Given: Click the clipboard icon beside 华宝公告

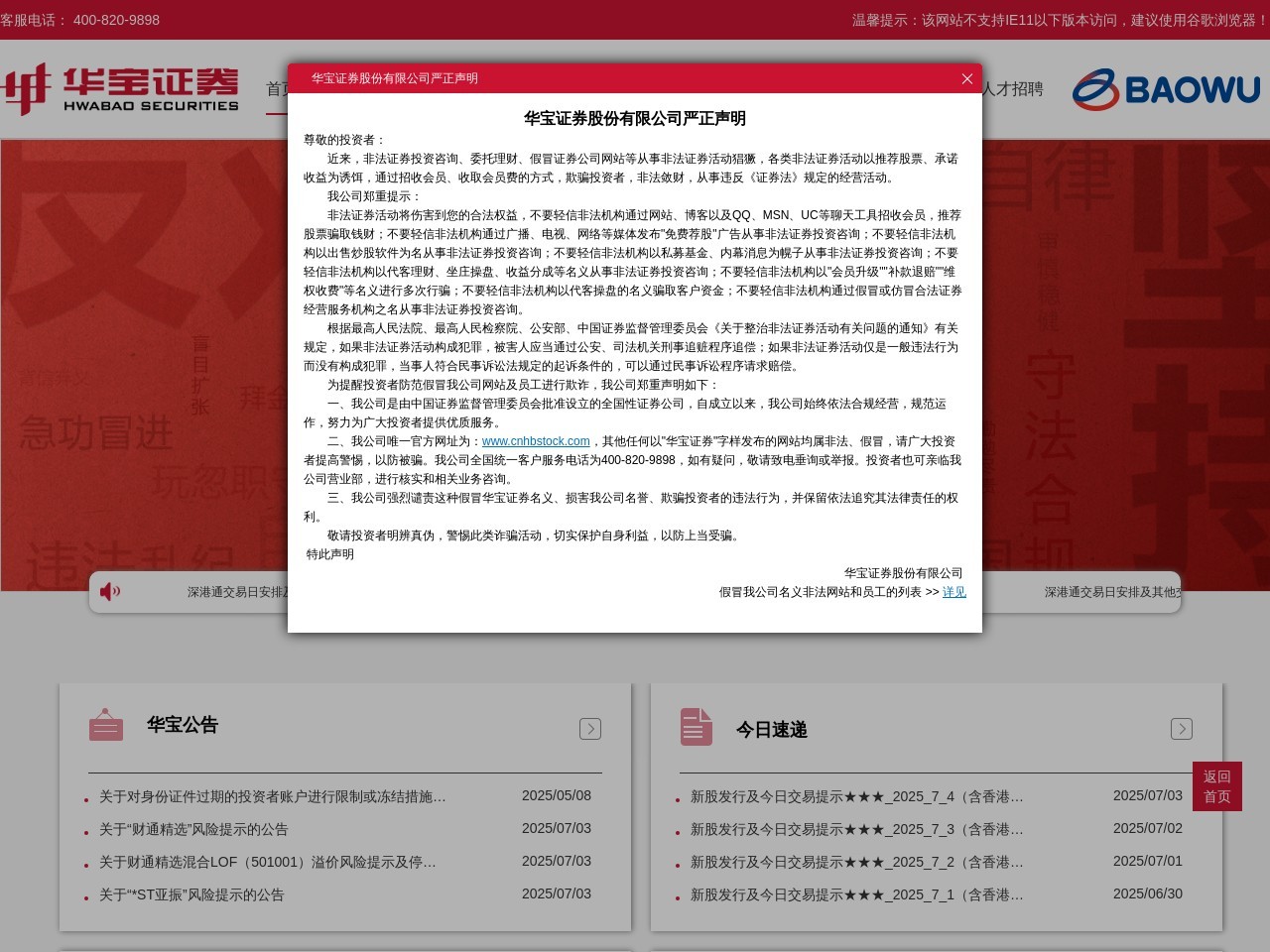Looking at the screenshot, I should [106, 725].
